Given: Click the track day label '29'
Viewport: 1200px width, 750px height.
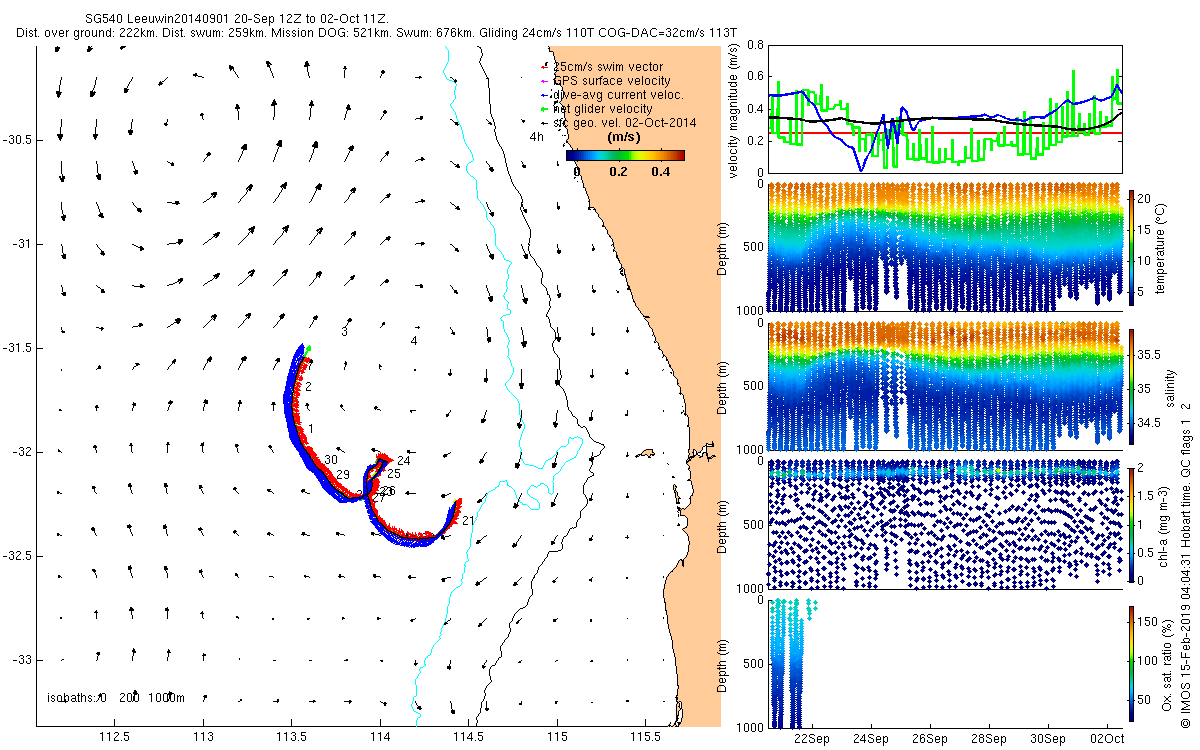Looking at the screenshot, I should point(343,474).
